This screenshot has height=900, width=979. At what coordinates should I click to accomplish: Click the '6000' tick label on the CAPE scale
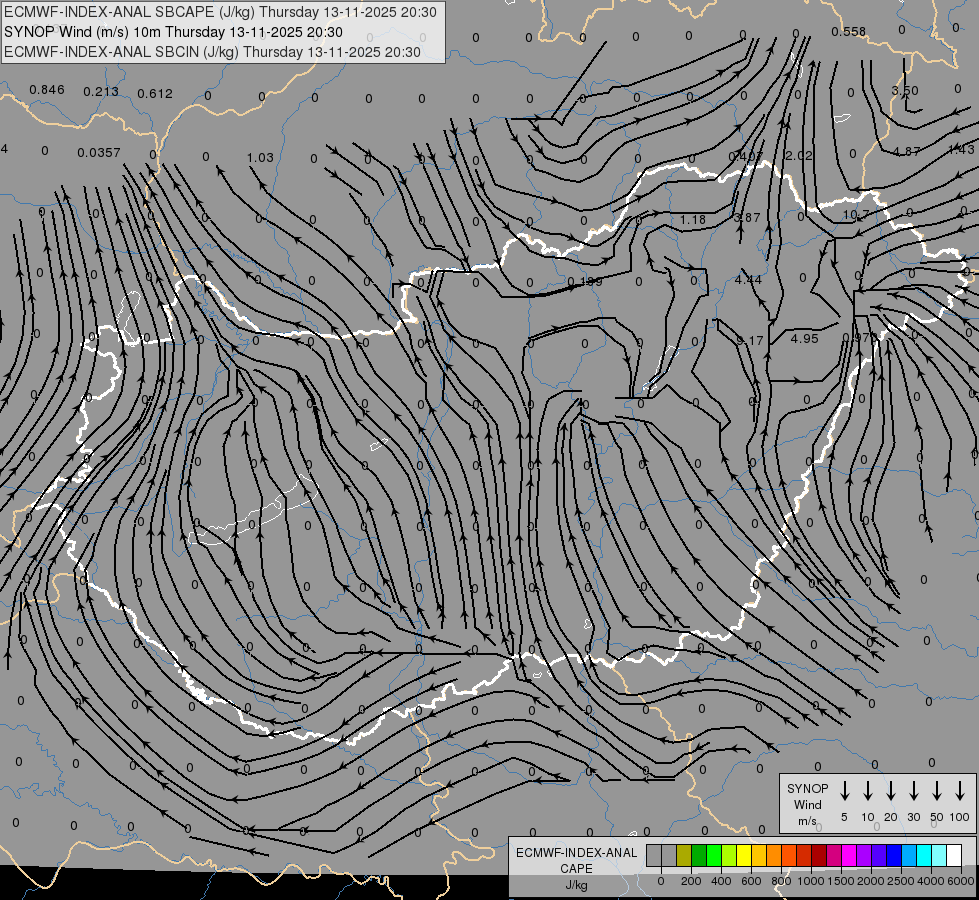(x=961, y=881)
